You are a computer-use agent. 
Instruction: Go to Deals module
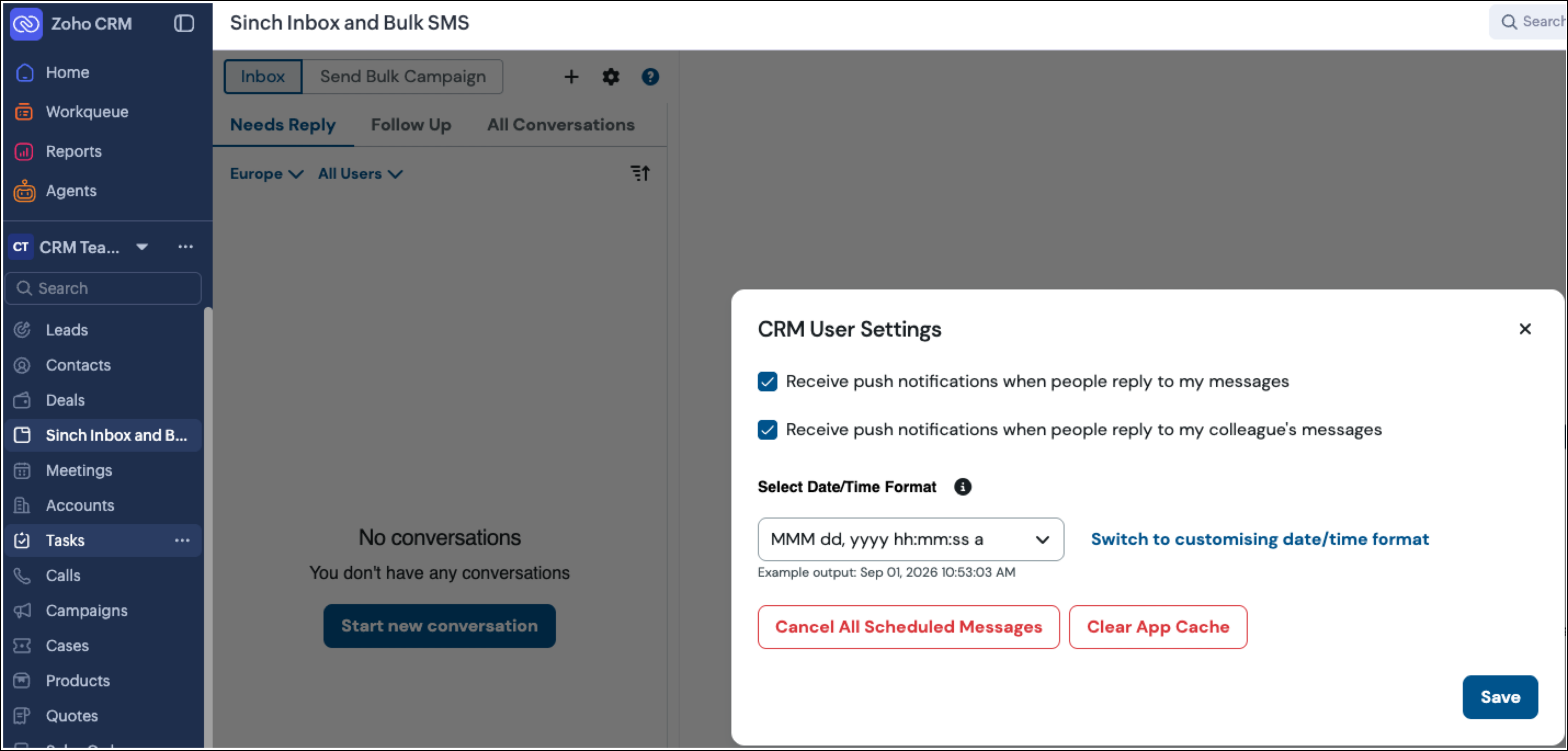click(65, 400)
